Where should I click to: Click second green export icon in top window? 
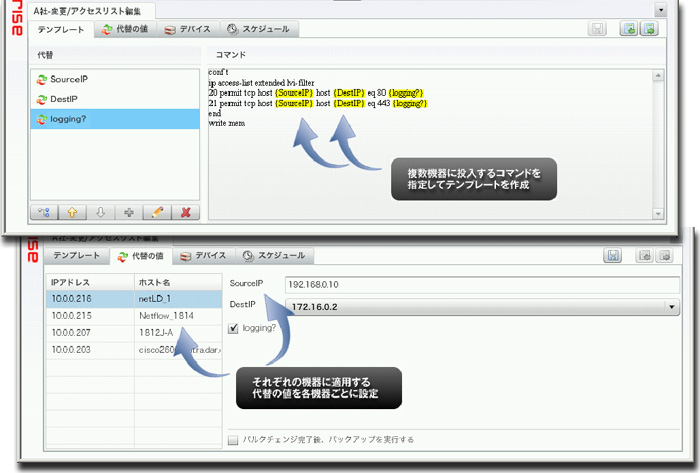tap(650, 29)
